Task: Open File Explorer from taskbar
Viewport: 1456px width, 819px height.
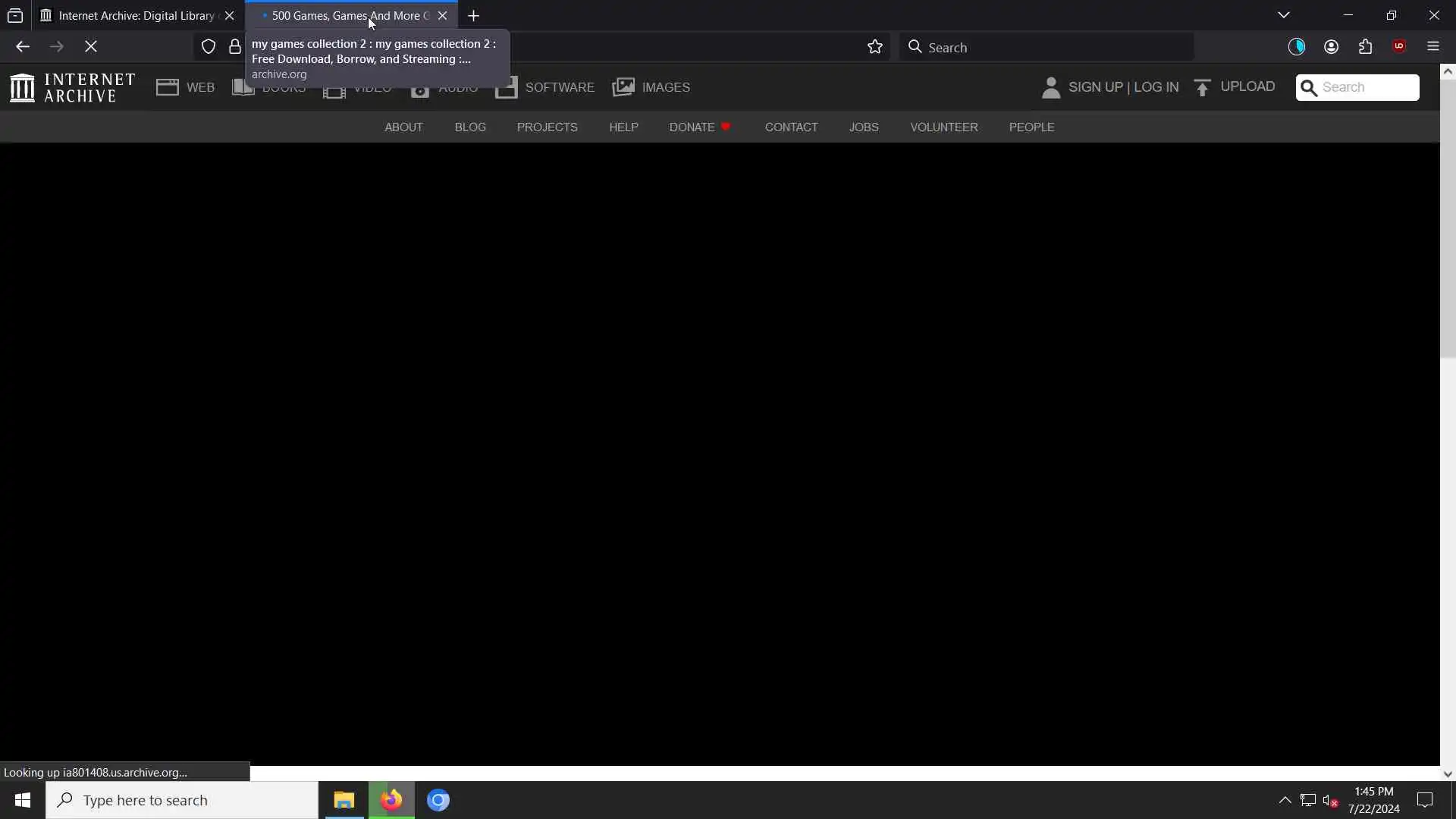Action: tap(344, 800)
